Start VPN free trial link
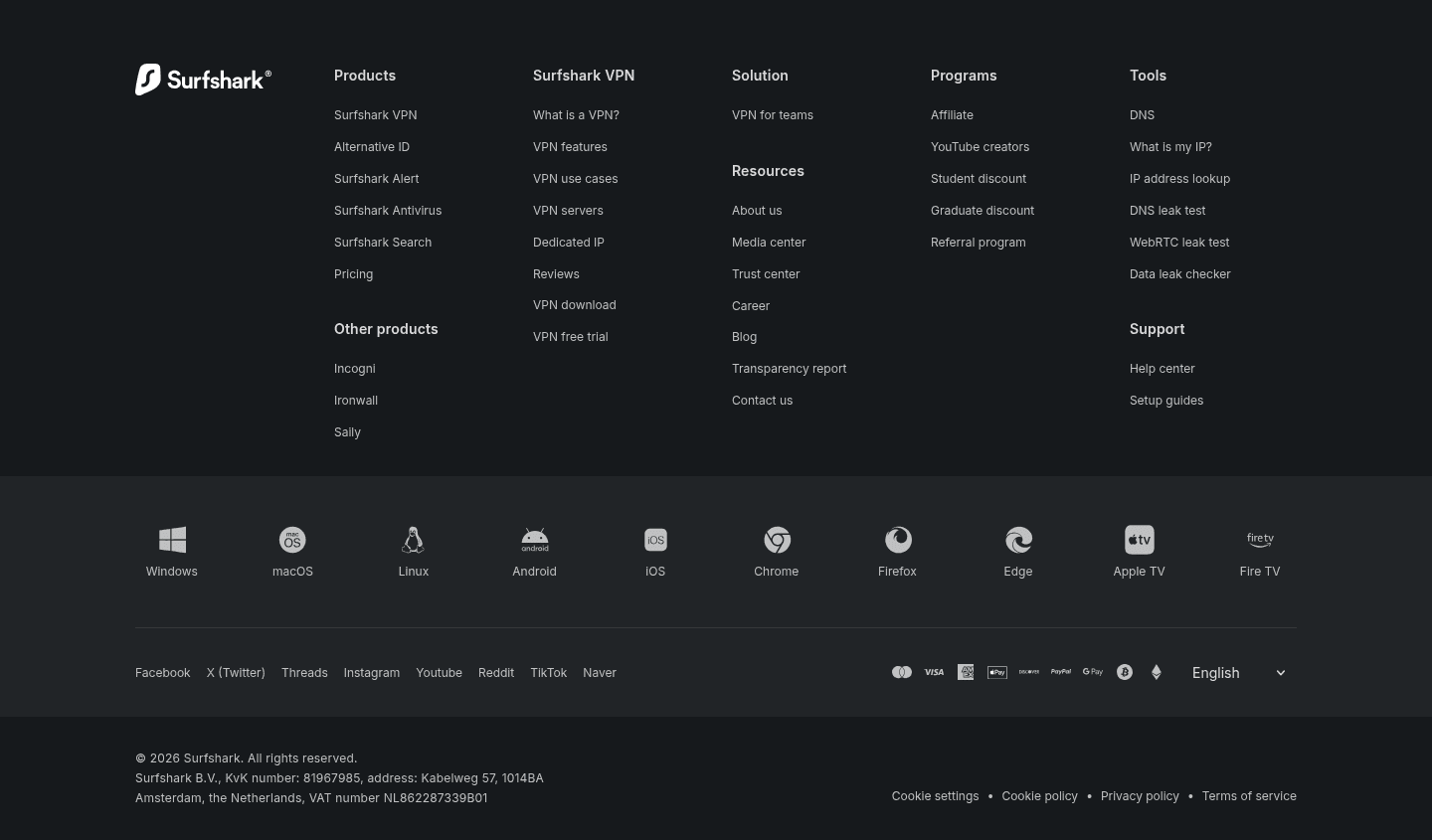1432x840 pixels. (570, 337)
